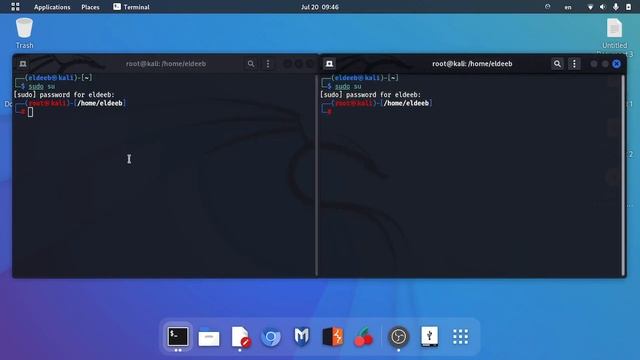Open Metasploit from the dock
This screenshot has width=640, height=360.
[302, 337]
